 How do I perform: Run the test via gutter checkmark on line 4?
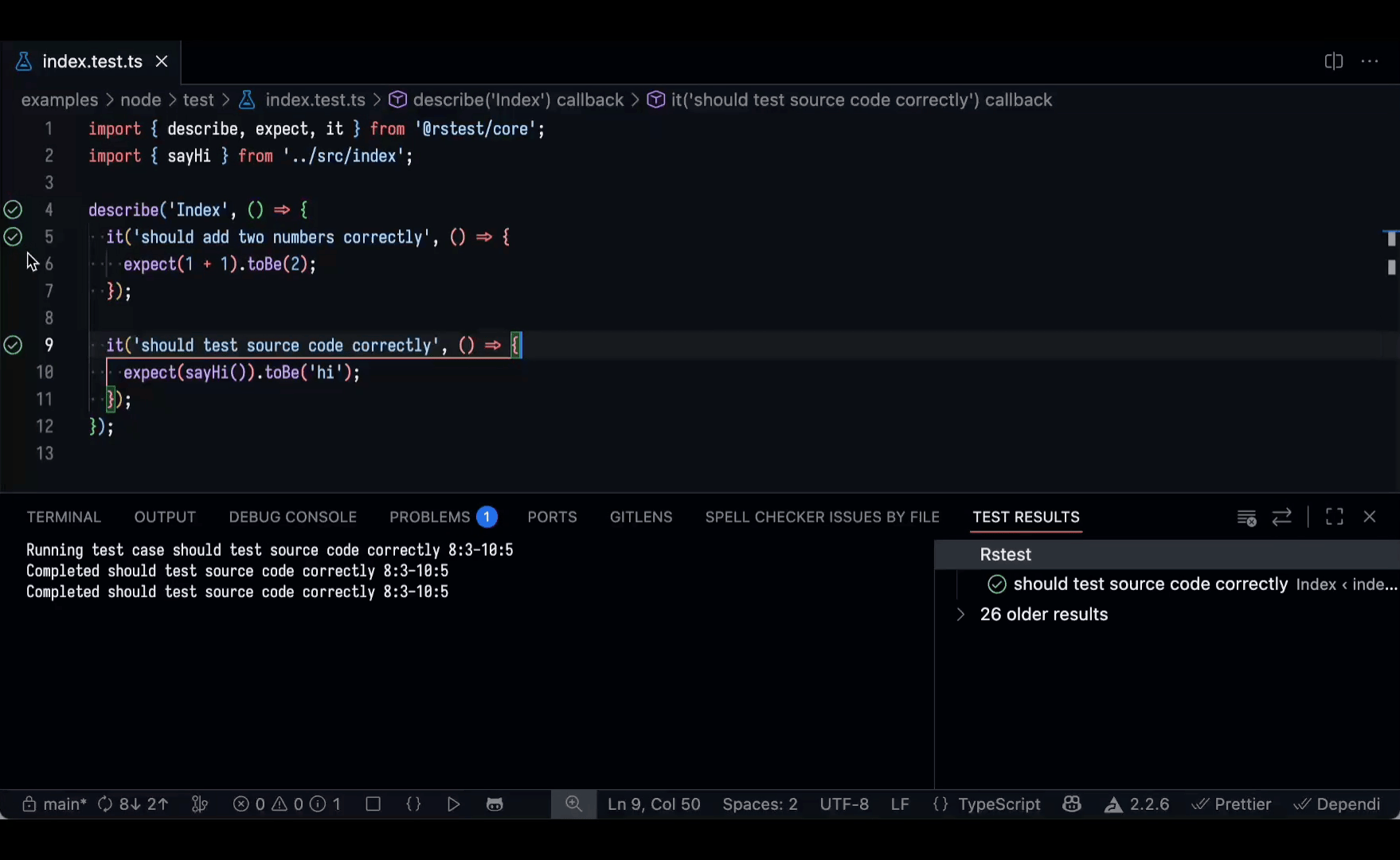tap(13, 209)
